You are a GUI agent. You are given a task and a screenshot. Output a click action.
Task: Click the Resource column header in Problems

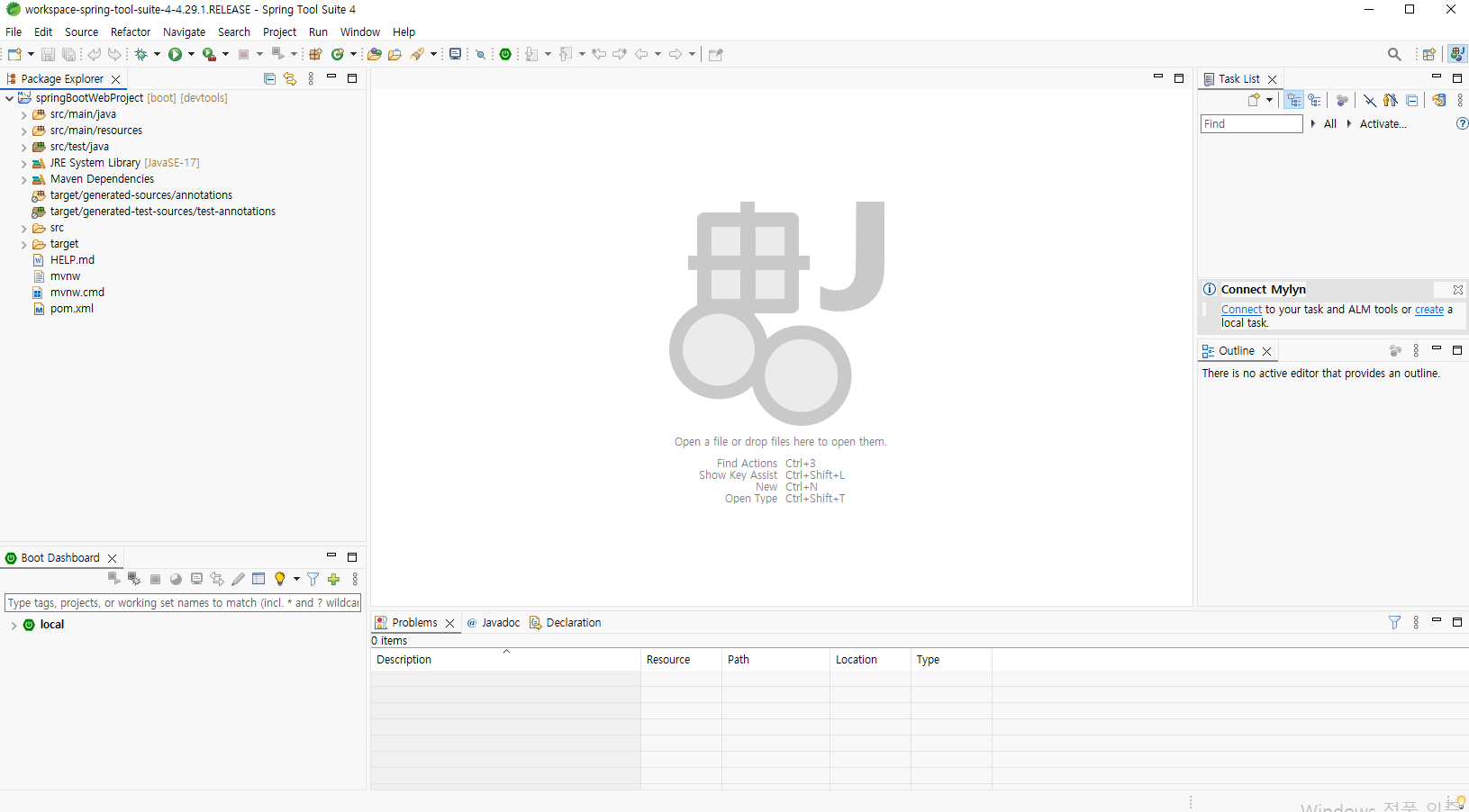(681, 660)
